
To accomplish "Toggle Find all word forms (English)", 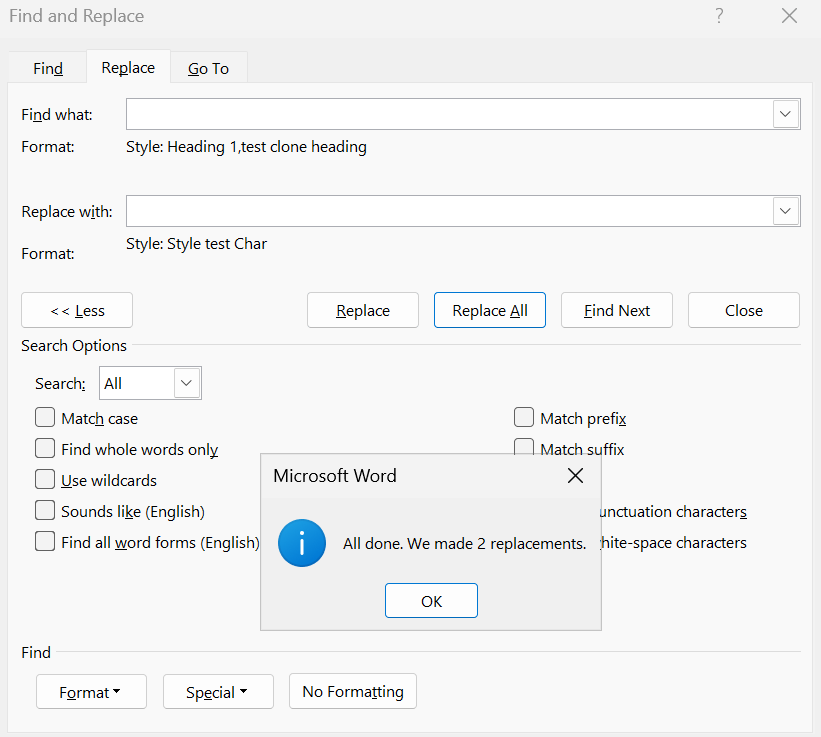I will (x=45, y=541).
